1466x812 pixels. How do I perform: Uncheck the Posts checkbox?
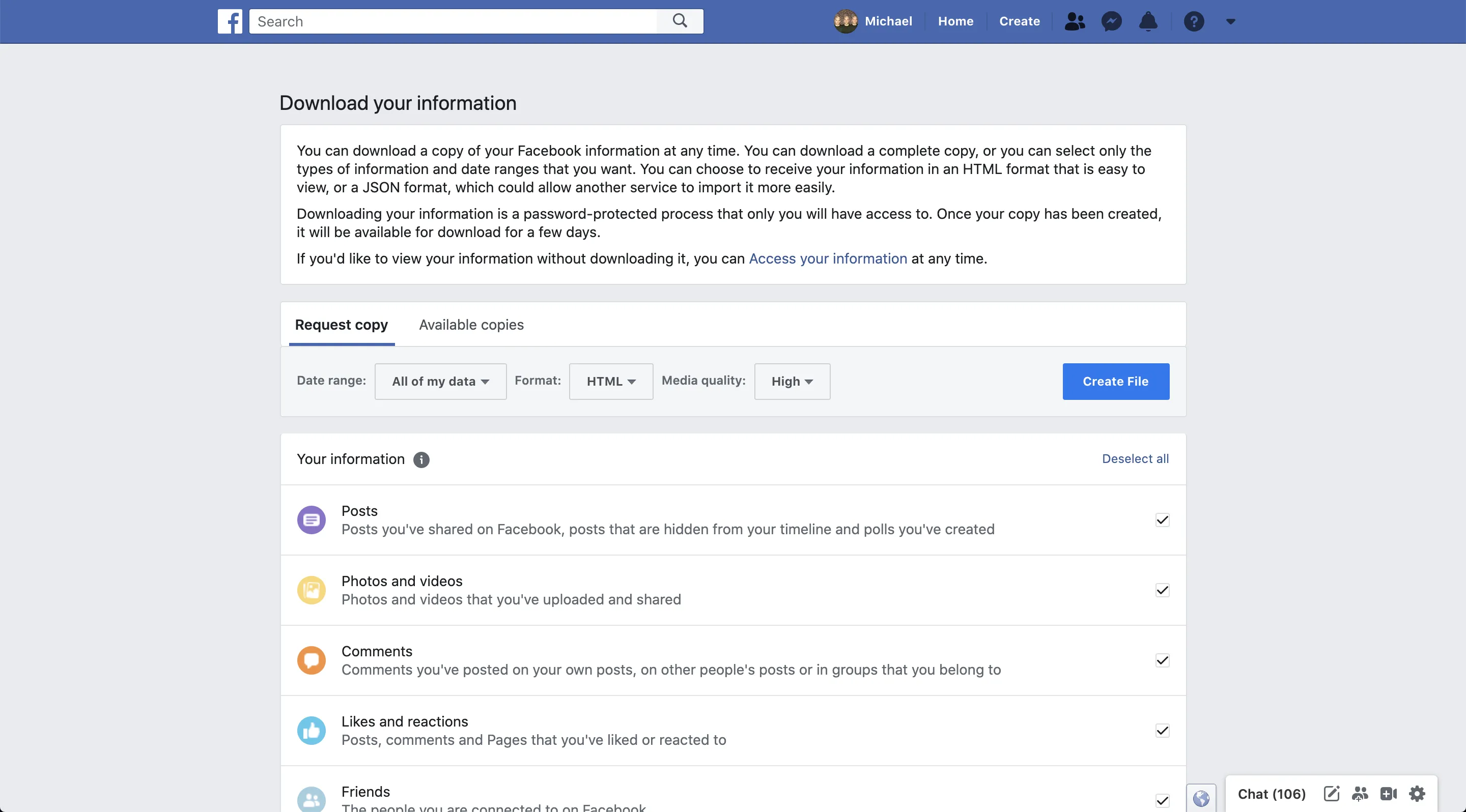[x=1162, y=520]
